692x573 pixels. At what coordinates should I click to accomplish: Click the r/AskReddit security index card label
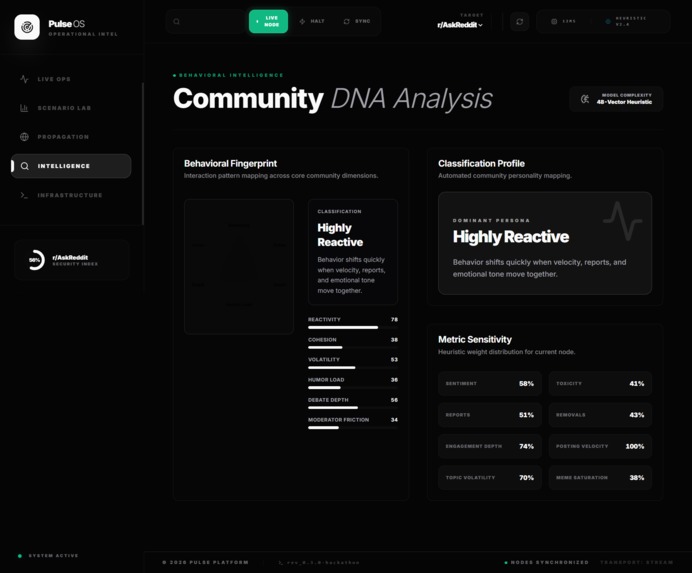tap(75, 260)
